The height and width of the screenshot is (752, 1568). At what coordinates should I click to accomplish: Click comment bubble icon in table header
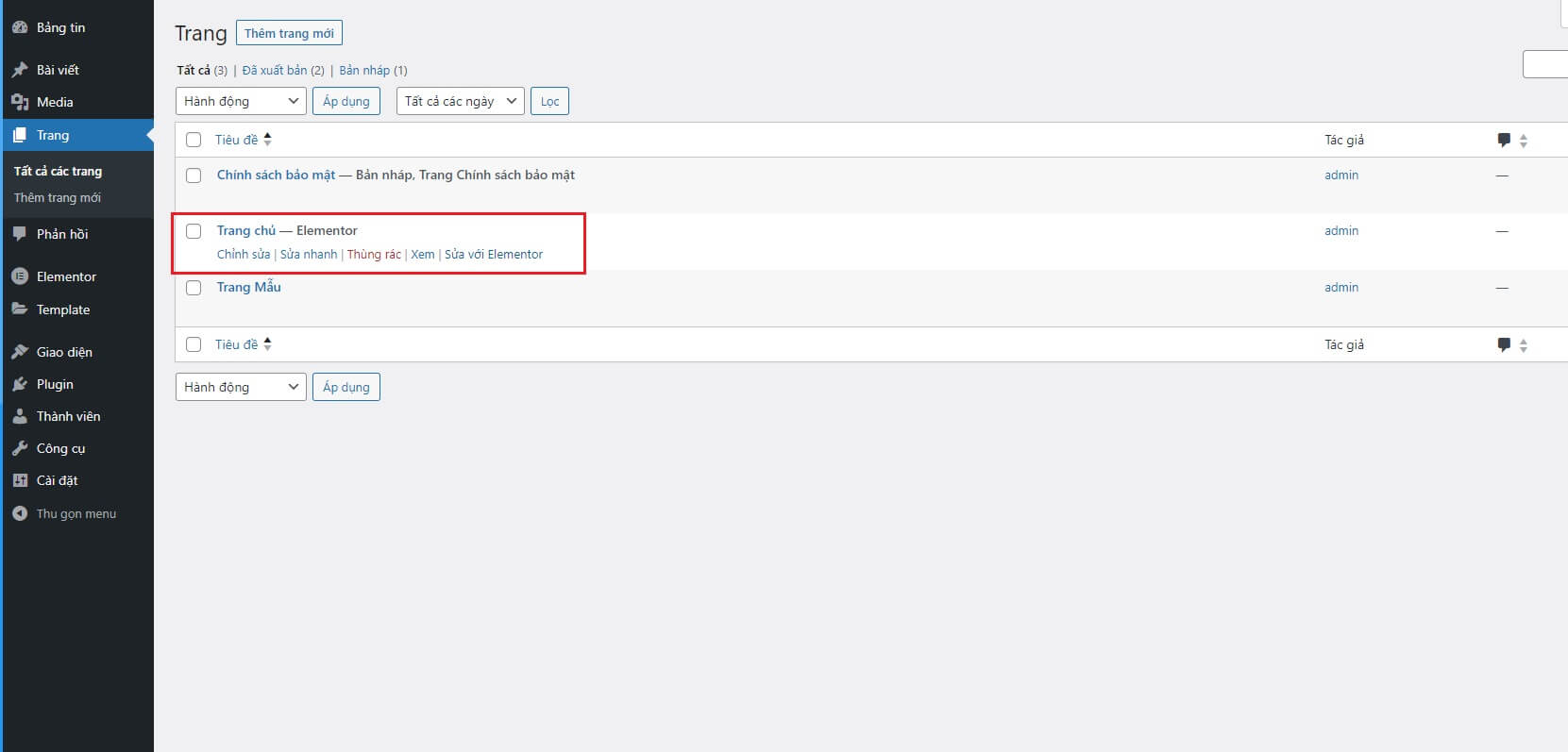(1504, 140)
